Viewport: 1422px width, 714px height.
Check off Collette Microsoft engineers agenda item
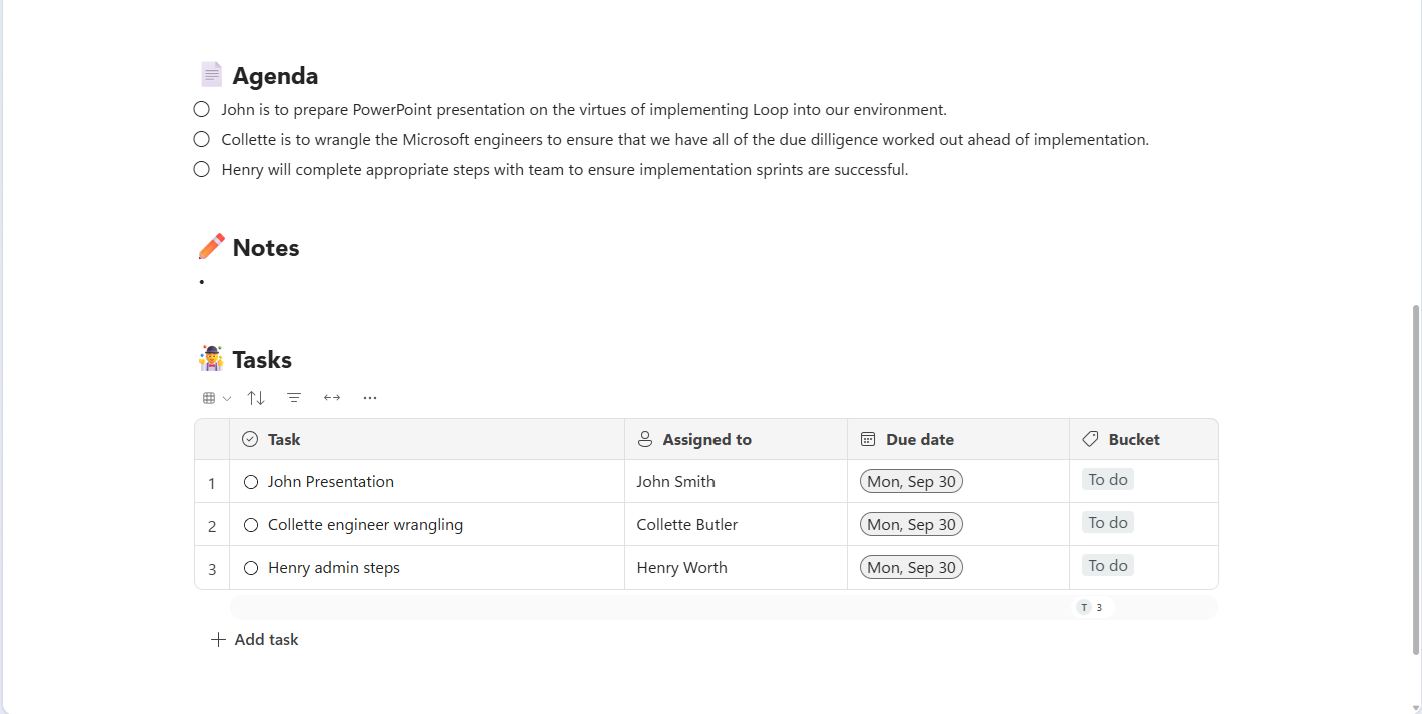point(202,139)
